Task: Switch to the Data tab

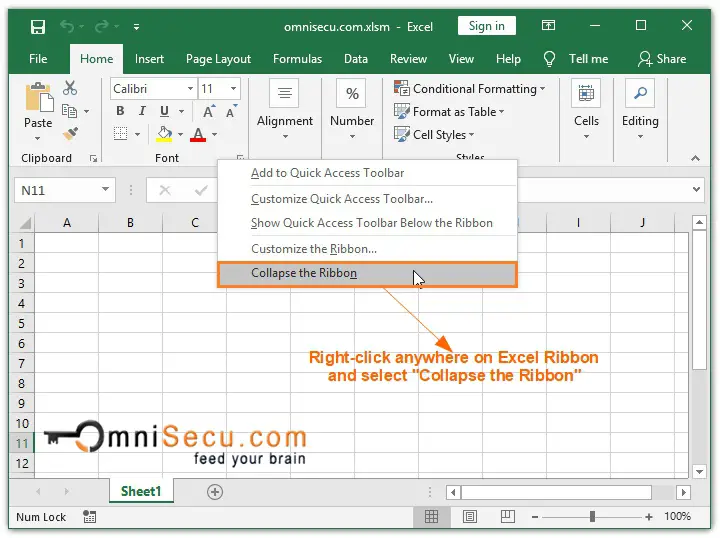Action: [356, 59]
